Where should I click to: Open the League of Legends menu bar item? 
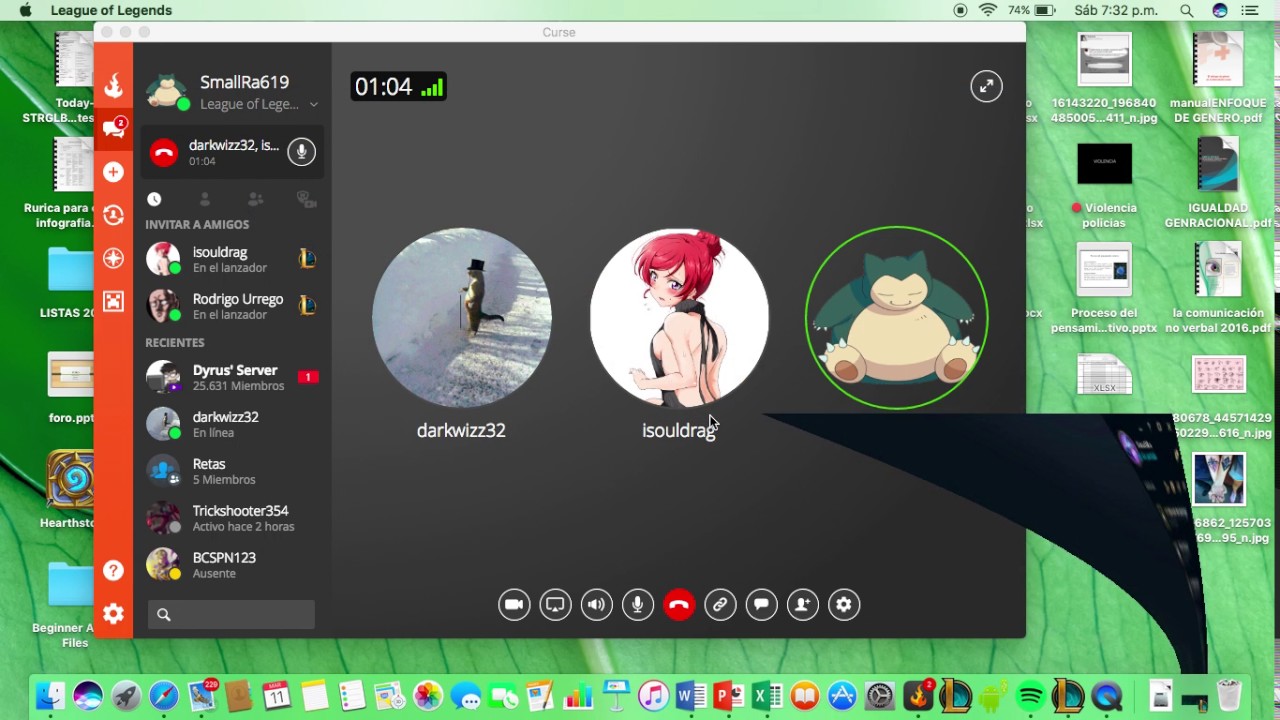point(111,10)
